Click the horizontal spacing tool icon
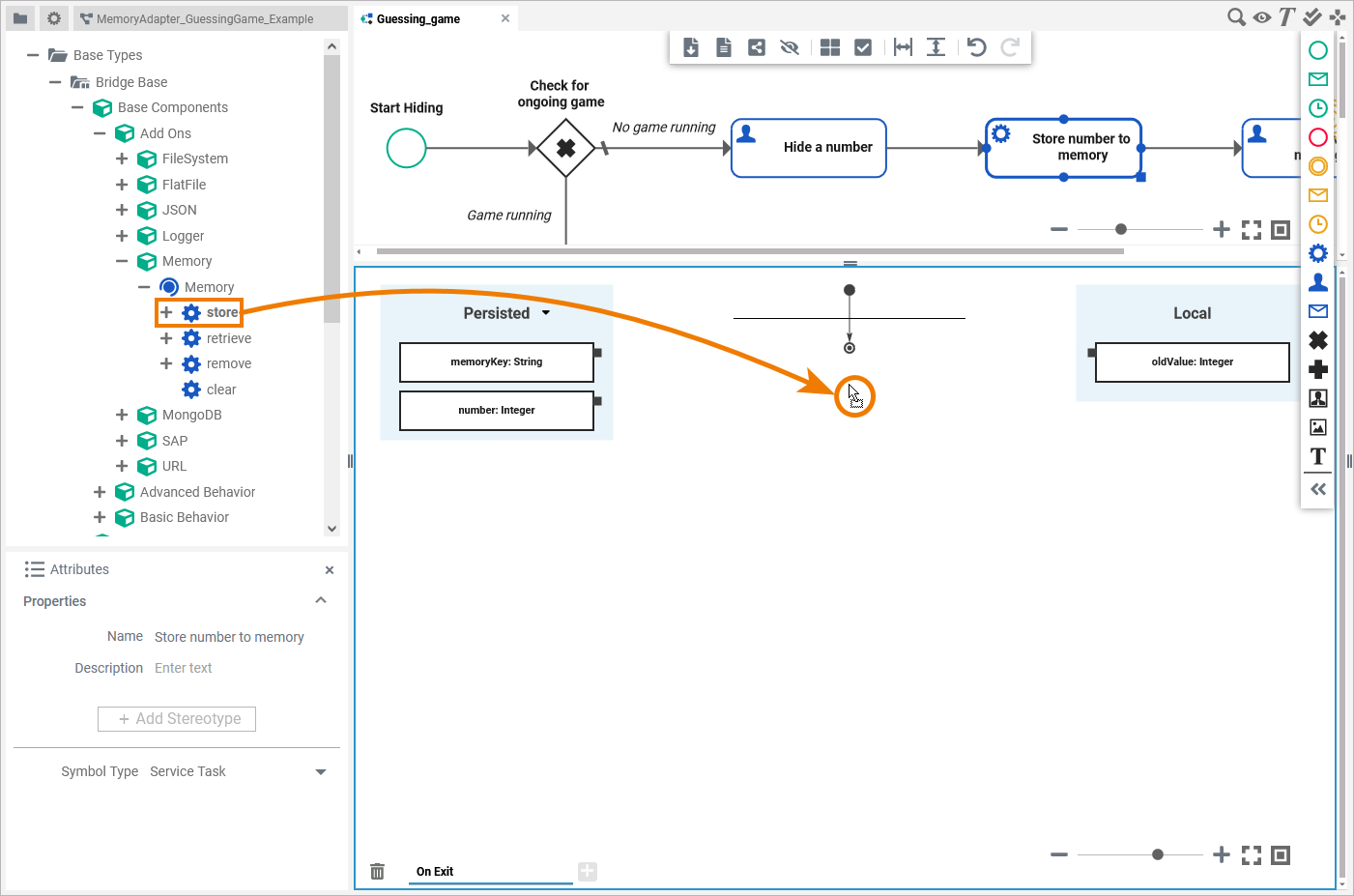1354x896 pixels. [903, 47]
